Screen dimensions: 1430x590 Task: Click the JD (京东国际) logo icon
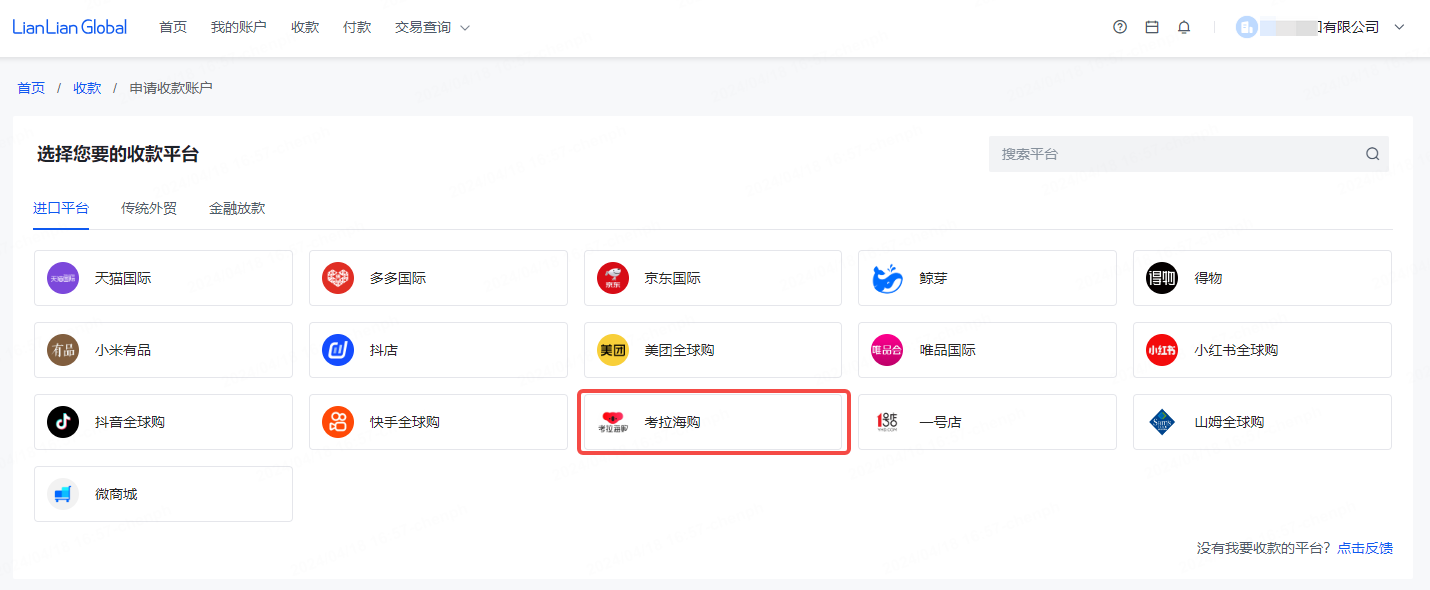613,278
